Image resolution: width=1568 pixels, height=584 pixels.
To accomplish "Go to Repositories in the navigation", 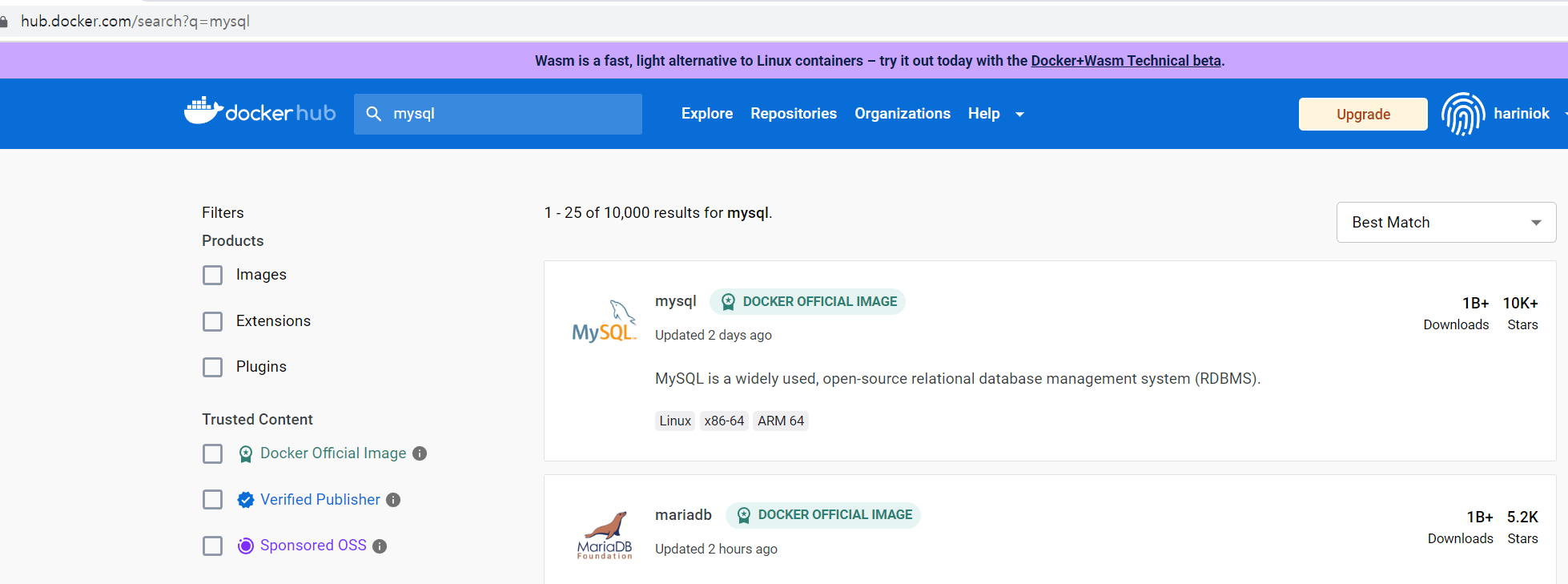I will coord(794,114).
